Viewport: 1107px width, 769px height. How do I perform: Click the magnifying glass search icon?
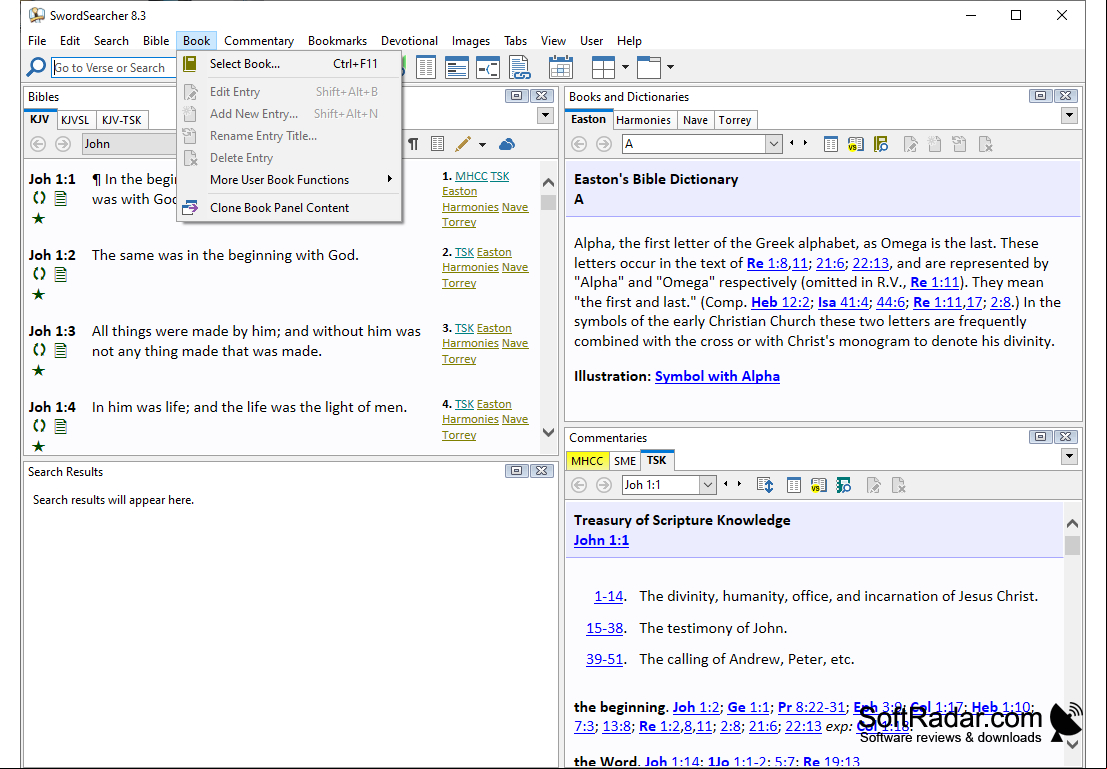(36, 67)
